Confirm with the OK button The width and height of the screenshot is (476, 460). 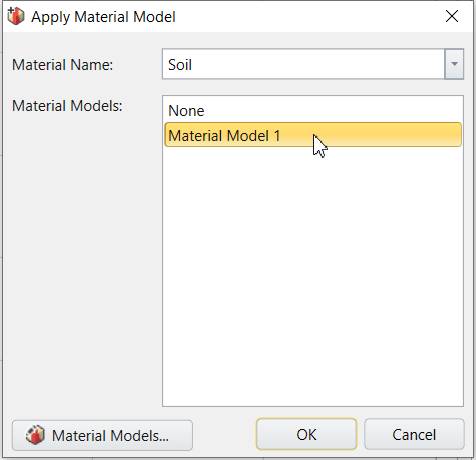[306, 435]
